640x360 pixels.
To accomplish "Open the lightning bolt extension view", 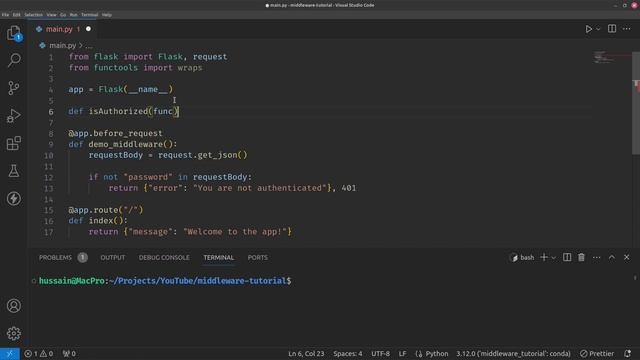I will pos(13,198).
